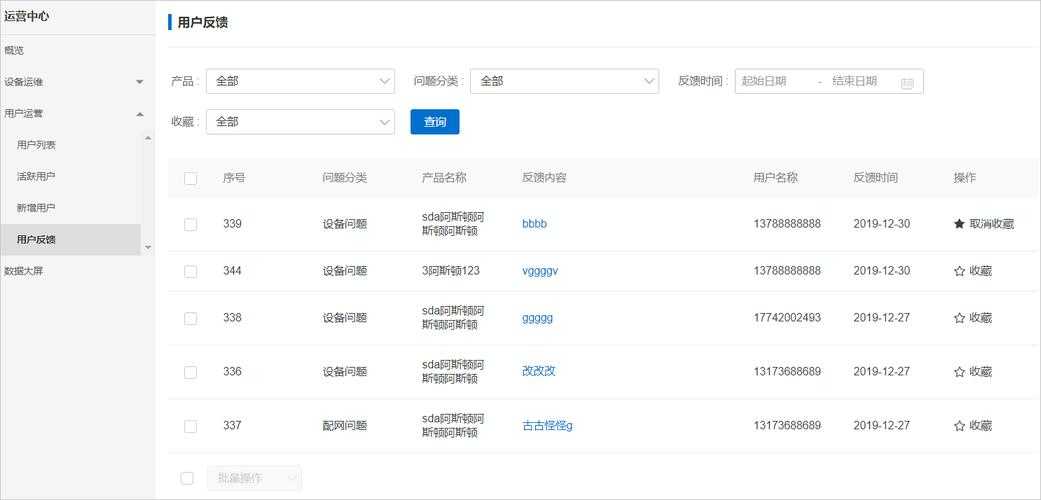This screenshot has height=500, width=1041.
Task: Click 收藏 text in row 337
Action: 981,426
